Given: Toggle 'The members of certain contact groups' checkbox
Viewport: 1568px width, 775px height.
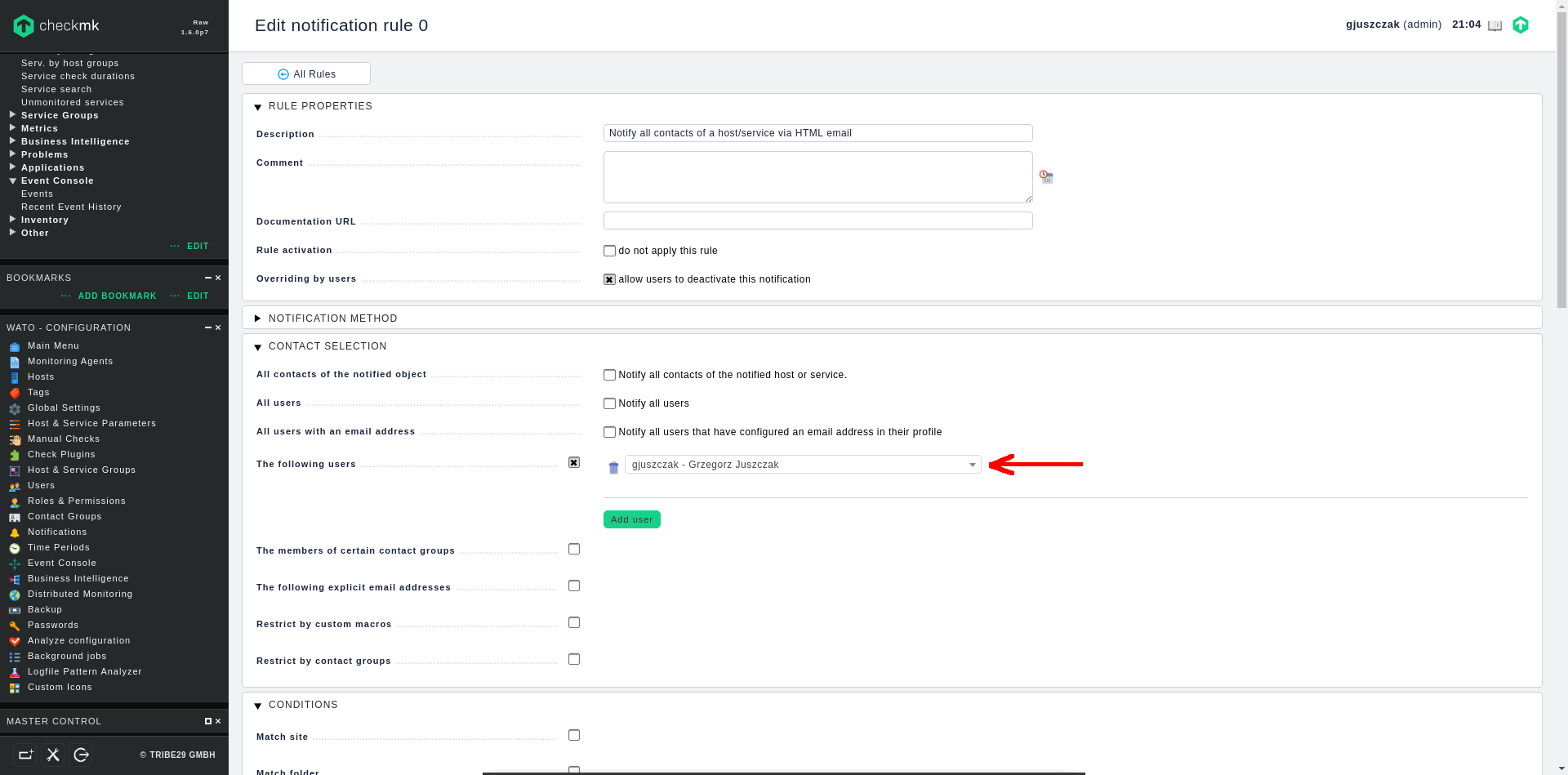Looking at the screenshot, I should 574,550.
